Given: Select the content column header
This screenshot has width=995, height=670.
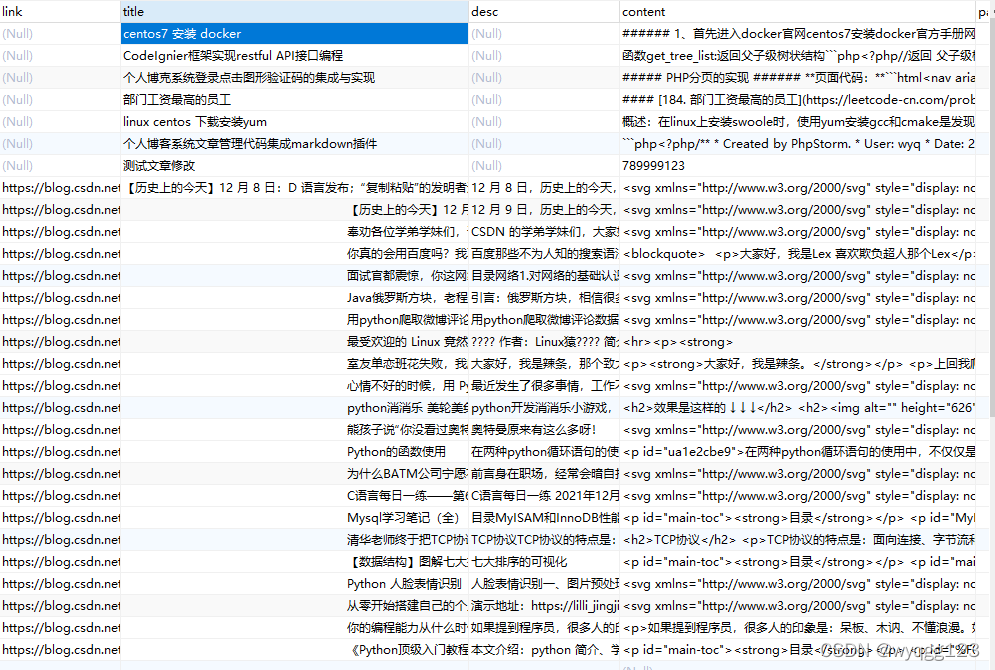Looking at the screenshot, I should (798, 11).
